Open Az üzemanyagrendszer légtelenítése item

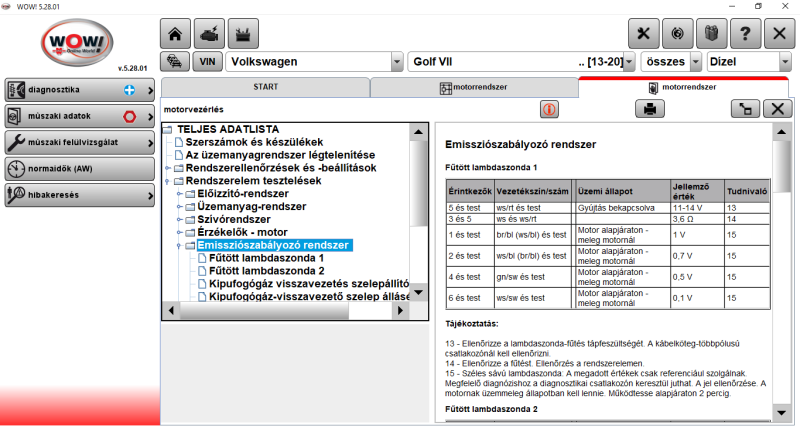tap(280, 155)
